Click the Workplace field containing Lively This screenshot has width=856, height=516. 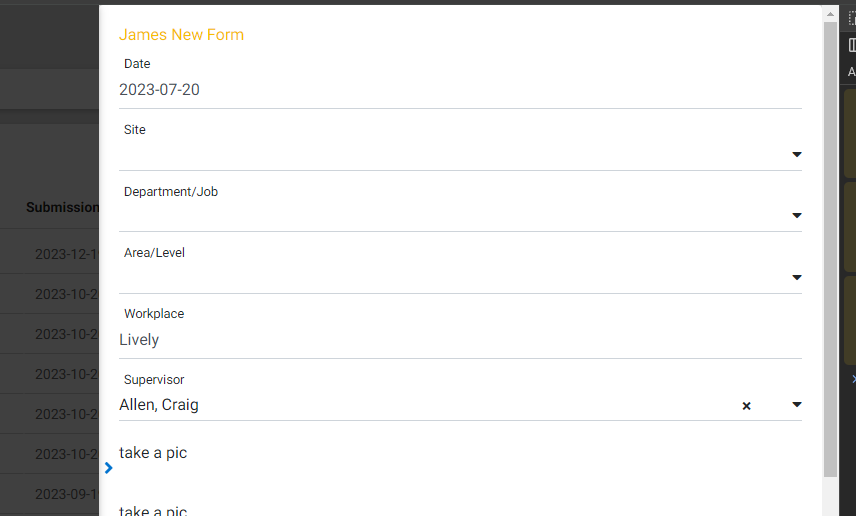point(460,340)
